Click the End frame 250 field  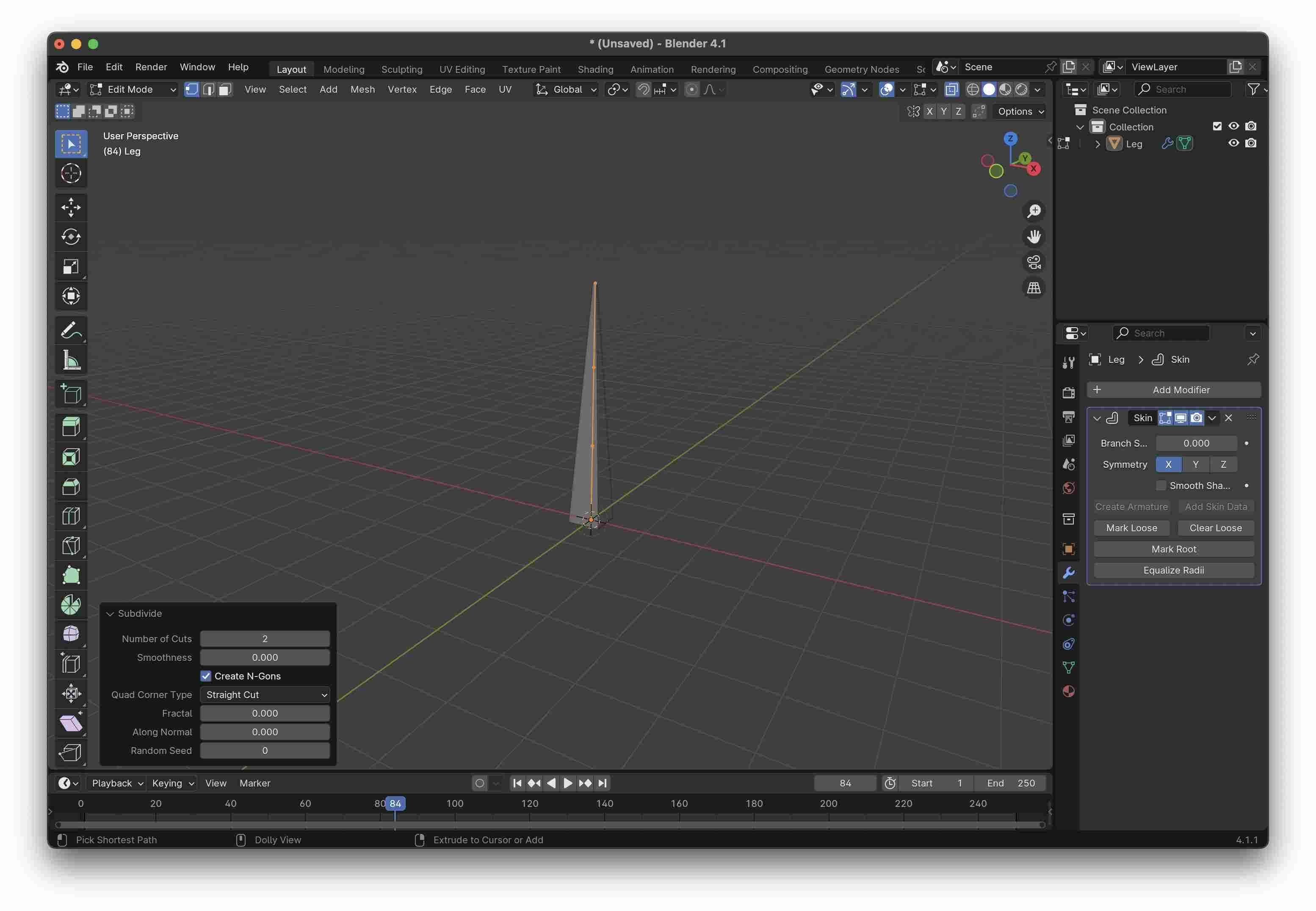coord(1011,783)
